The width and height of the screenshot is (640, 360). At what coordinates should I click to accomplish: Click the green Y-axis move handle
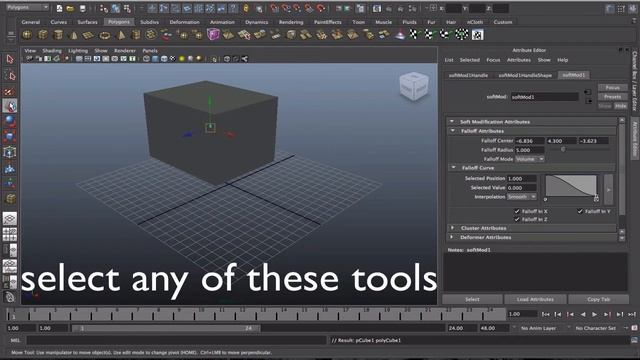point(210,101)
